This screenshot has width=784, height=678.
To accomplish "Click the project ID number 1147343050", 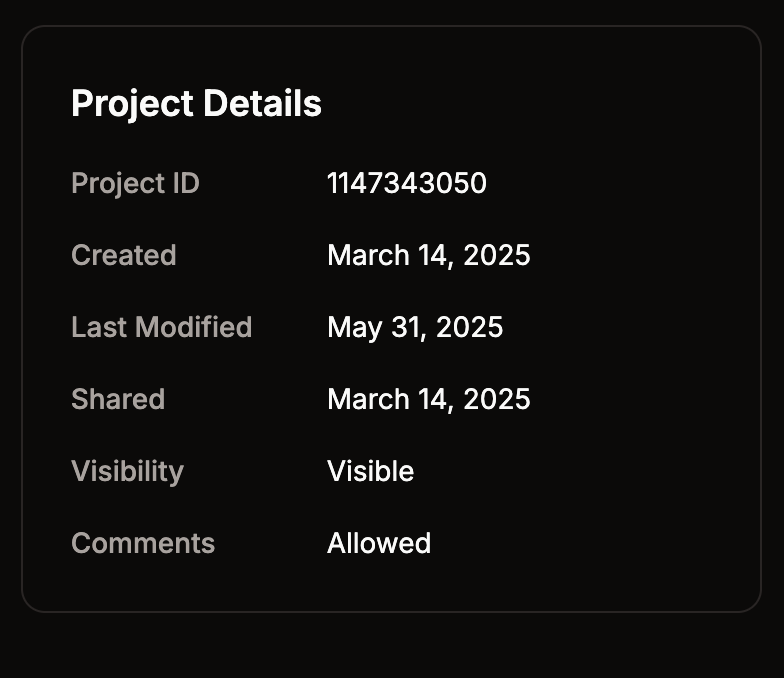I will click(x=406, y=183).
